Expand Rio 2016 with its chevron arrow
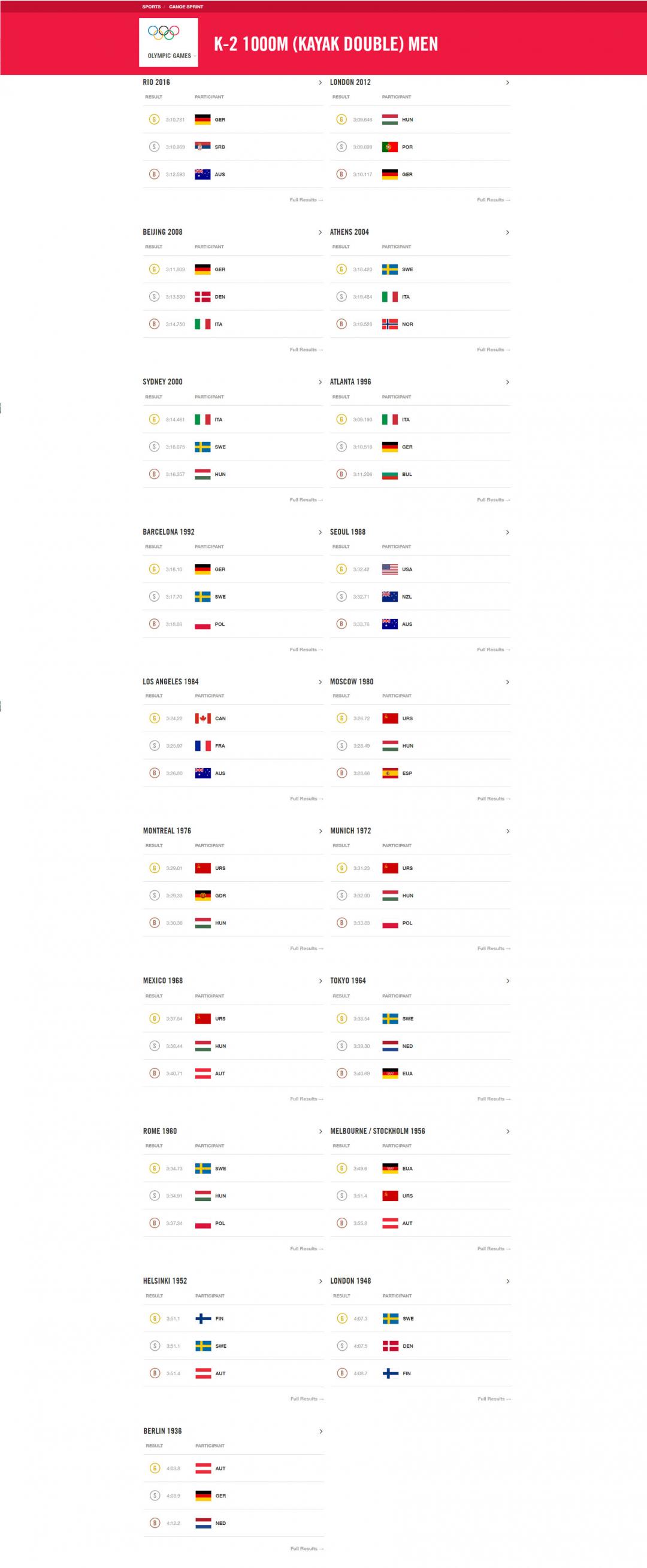 [x=321, y=83]
